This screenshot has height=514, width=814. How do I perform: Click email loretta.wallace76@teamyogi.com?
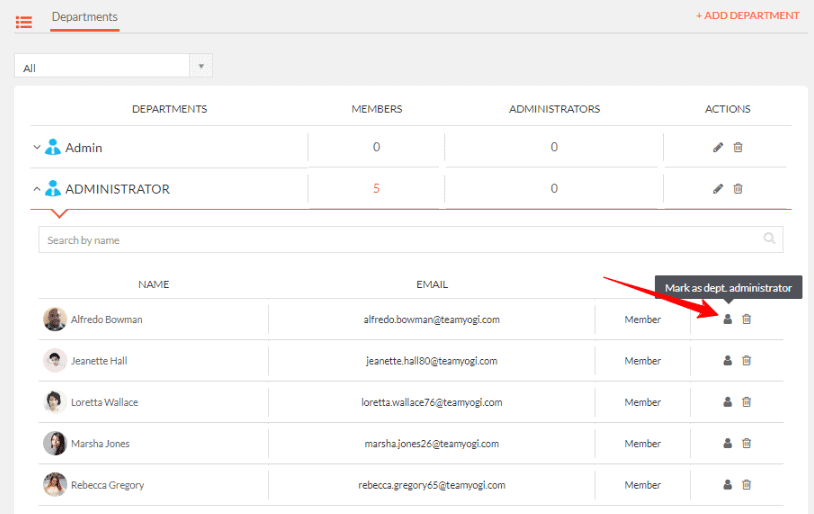pos(431,402)
